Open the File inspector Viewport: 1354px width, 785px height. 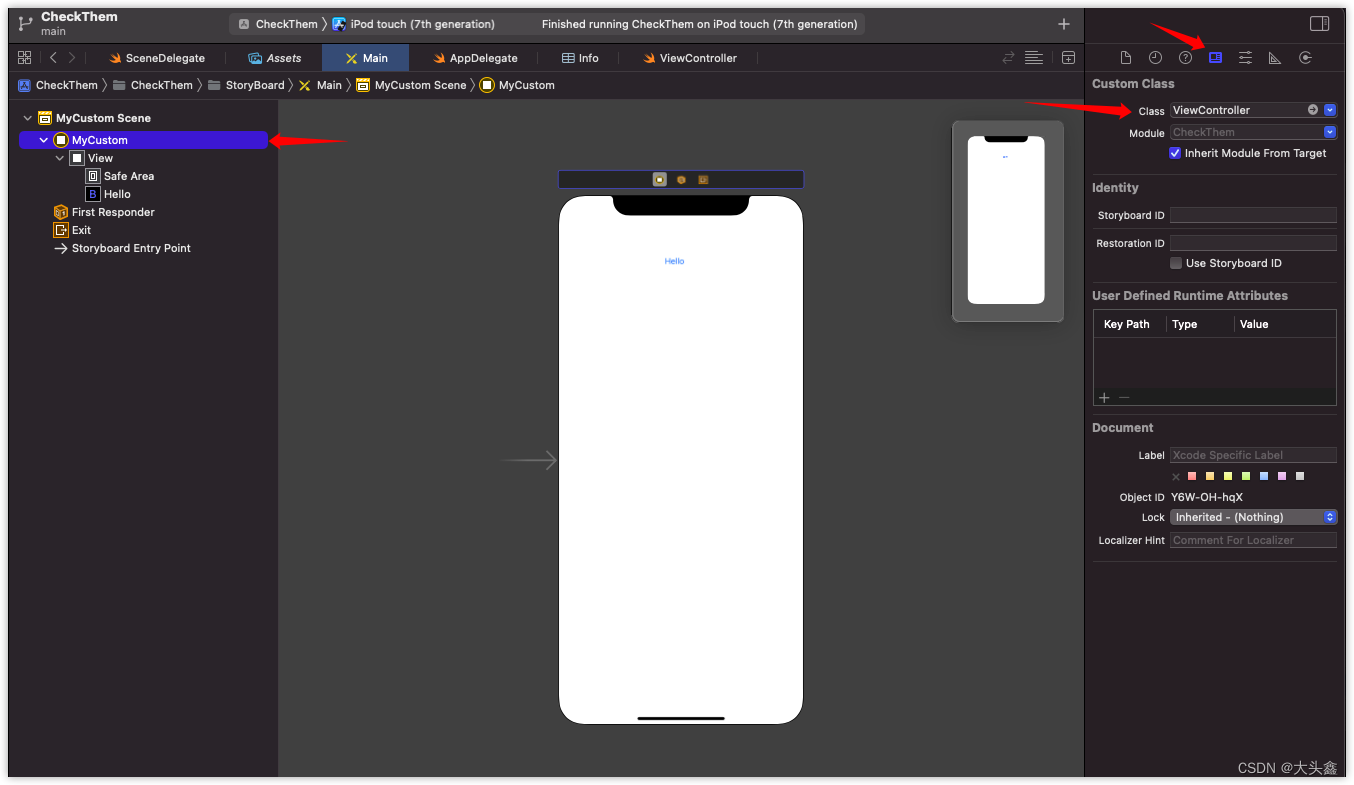pyautogui.click(x=1126, y=58)
